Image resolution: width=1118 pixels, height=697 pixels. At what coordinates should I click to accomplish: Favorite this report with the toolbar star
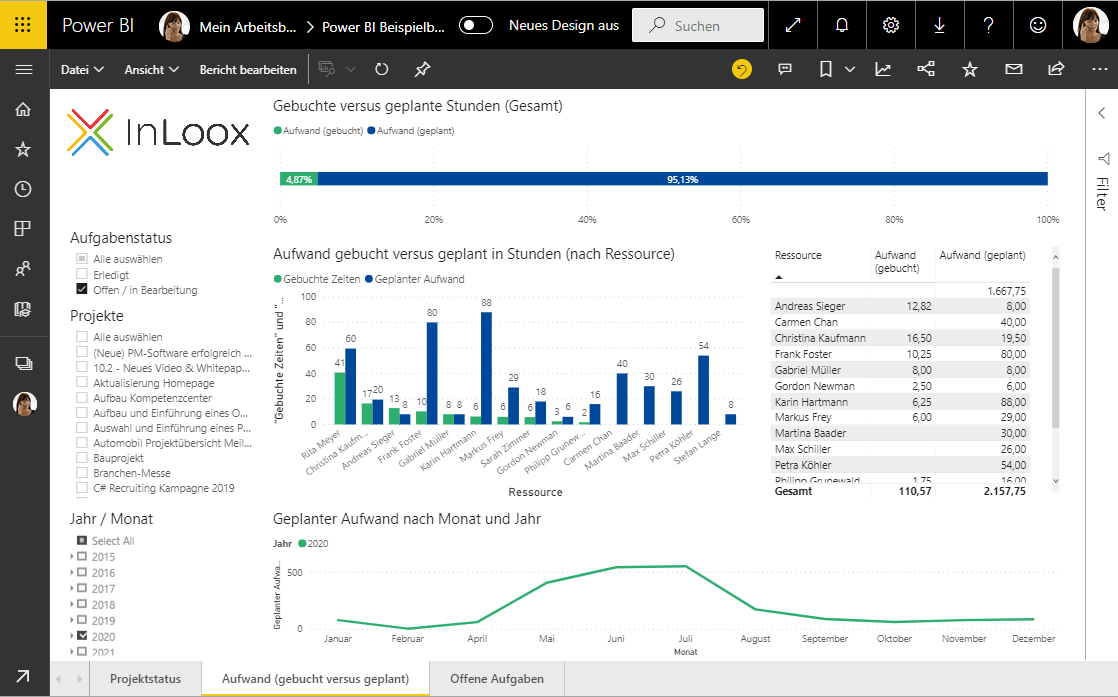(x=970, y=69)
